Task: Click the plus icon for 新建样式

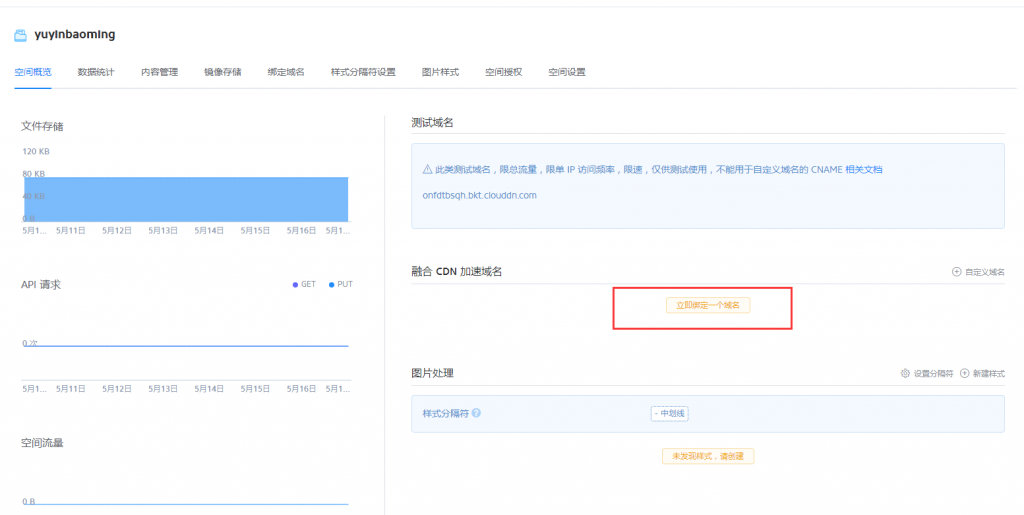Action: click(x=965, y=373)
